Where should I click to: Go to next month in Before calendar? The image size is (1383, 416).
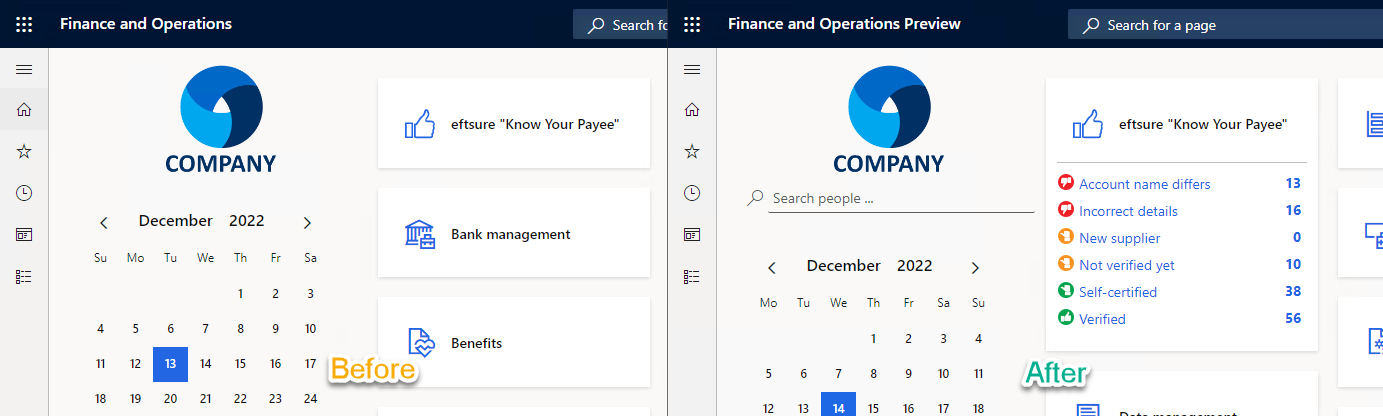307,222
